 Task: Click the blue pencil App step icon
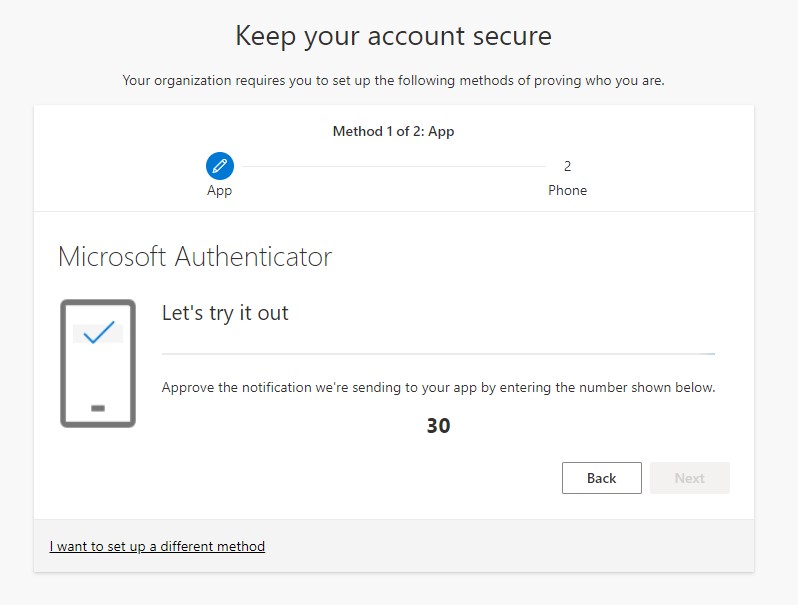click(x=220, y=166)
